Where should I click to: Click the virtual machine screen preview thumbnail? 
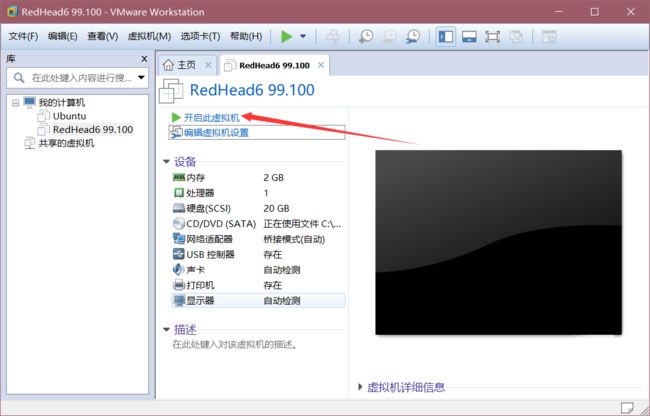coord(498,242)
